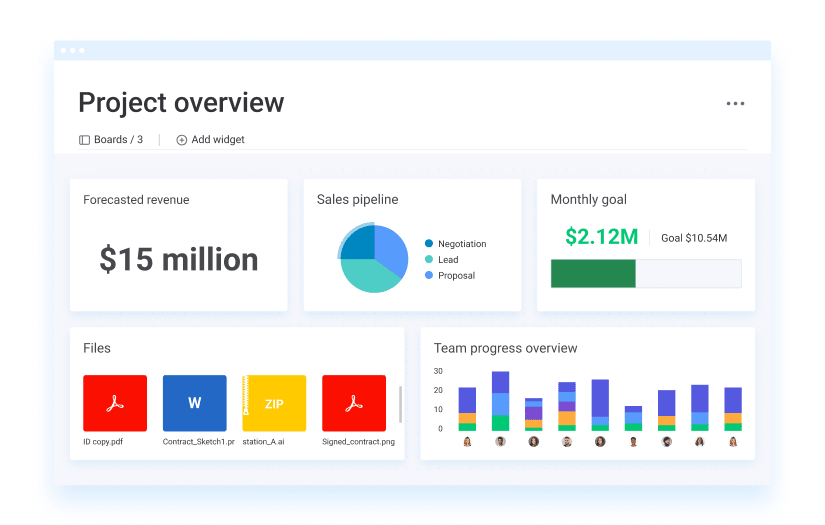Screen dimensions: 825x525
Task: Click the tallest bar in Team progress
Action: point(500,401)
